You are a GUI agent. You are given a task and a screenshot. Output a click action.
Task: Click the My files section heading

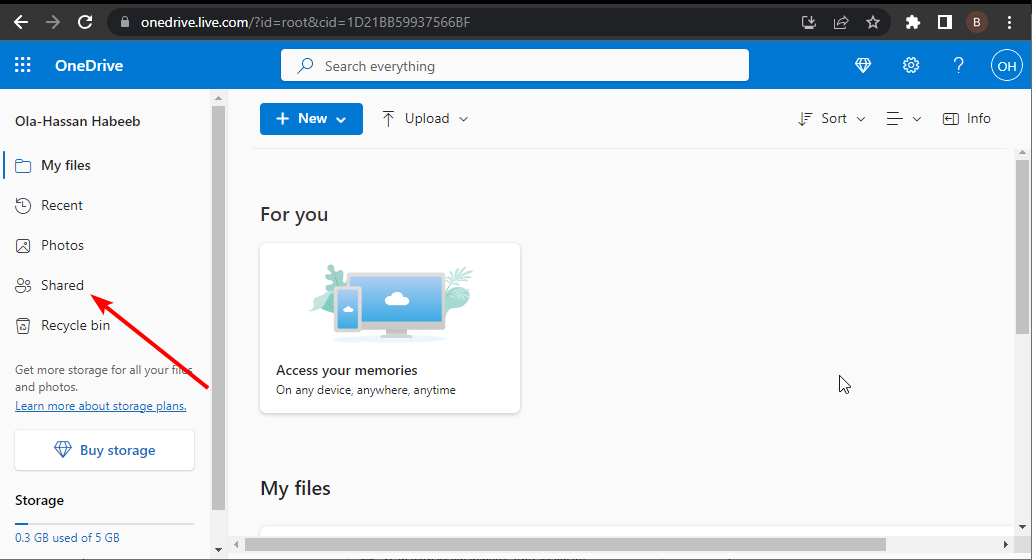pos(296,488)
